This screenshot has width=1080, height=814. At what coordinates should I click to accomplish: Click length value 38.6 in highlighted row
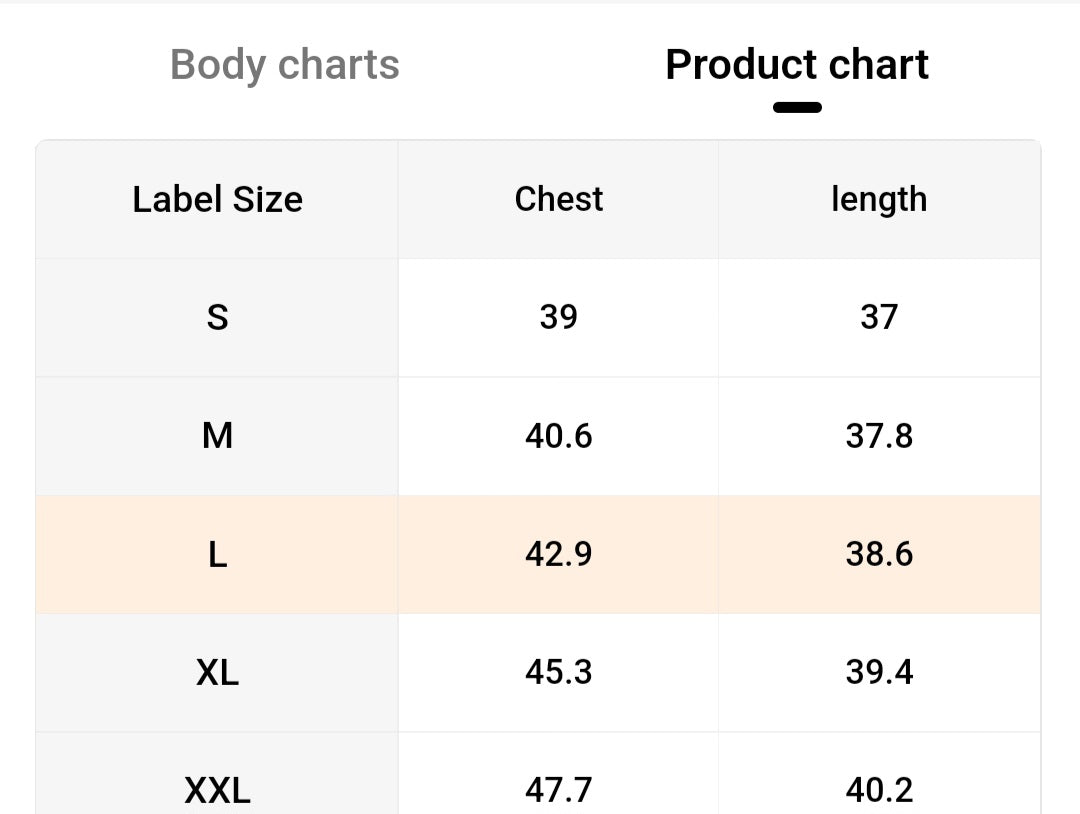coord(879,554)
